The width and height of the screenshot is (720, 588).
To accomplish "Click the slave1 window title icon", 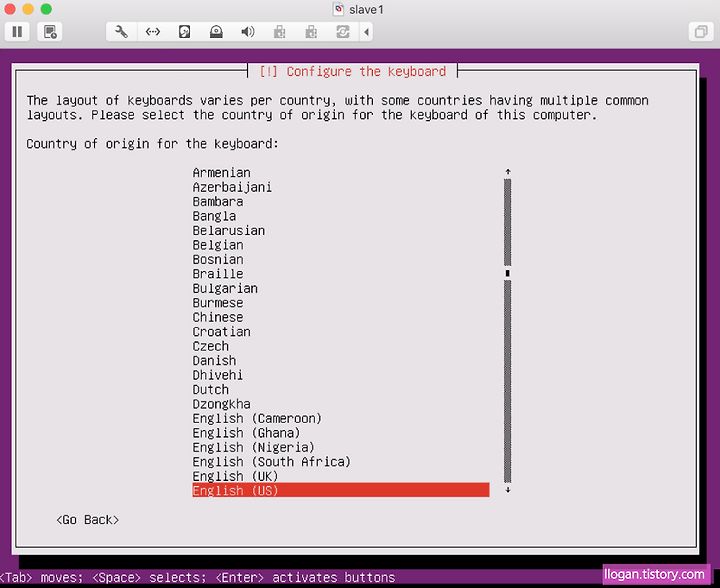I will click(x=338, y=9).
